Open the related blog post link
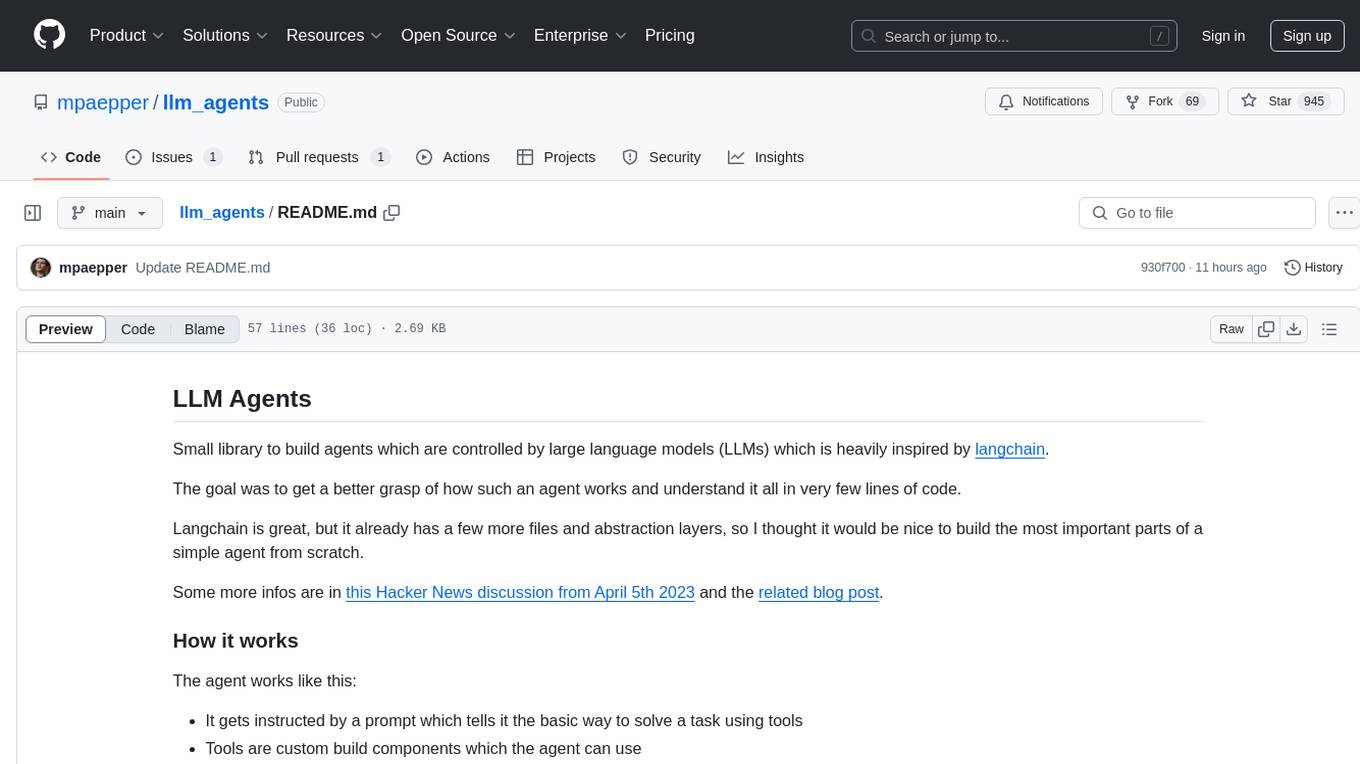Image resolution: width=1360 pixels, height=764 pixels. (819, 592)
